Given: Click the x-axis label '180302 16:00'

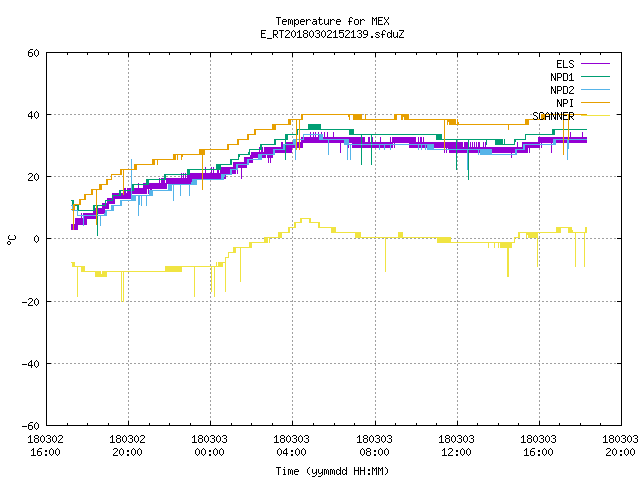Looking at the screenshot, I should click(45, 446).
